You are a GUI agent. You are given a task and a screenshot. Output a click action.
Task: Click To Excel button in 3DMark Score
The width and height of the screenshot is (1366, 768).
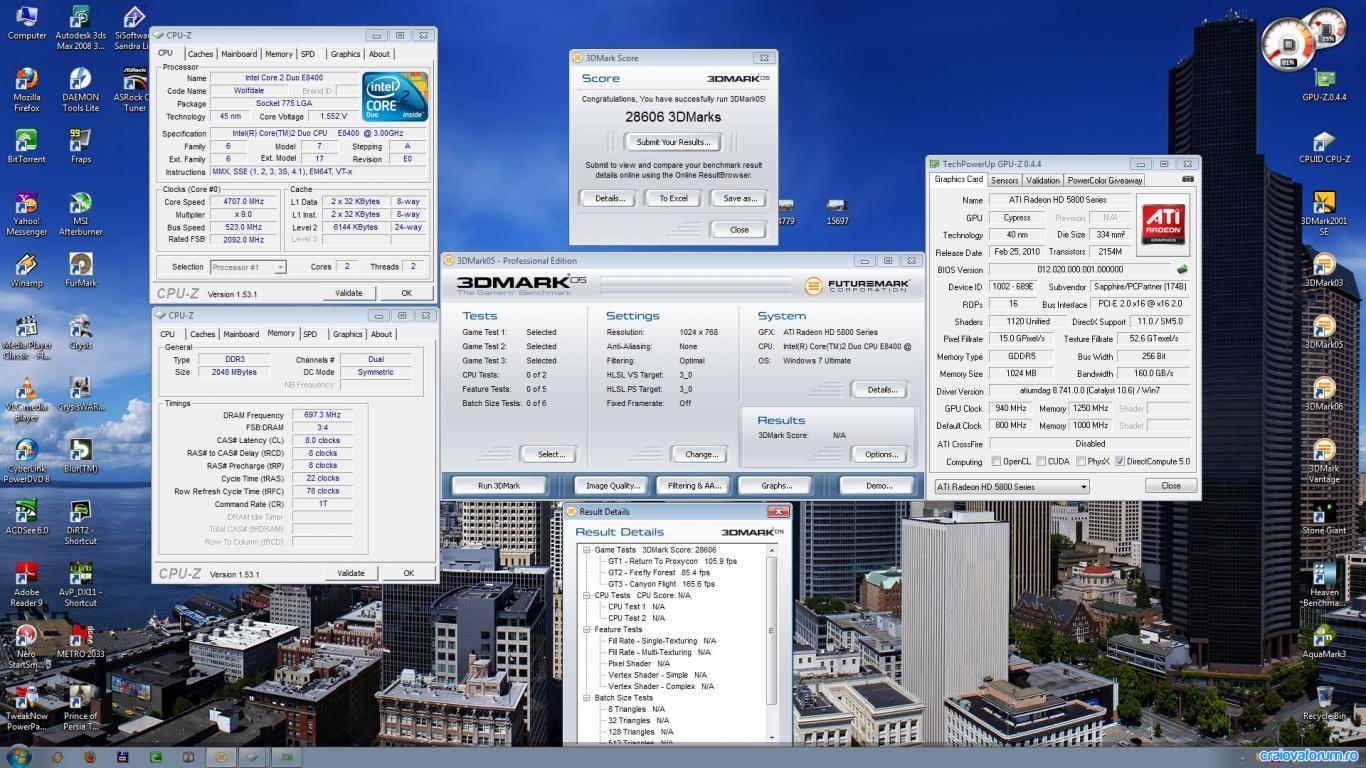pos(673,198)
